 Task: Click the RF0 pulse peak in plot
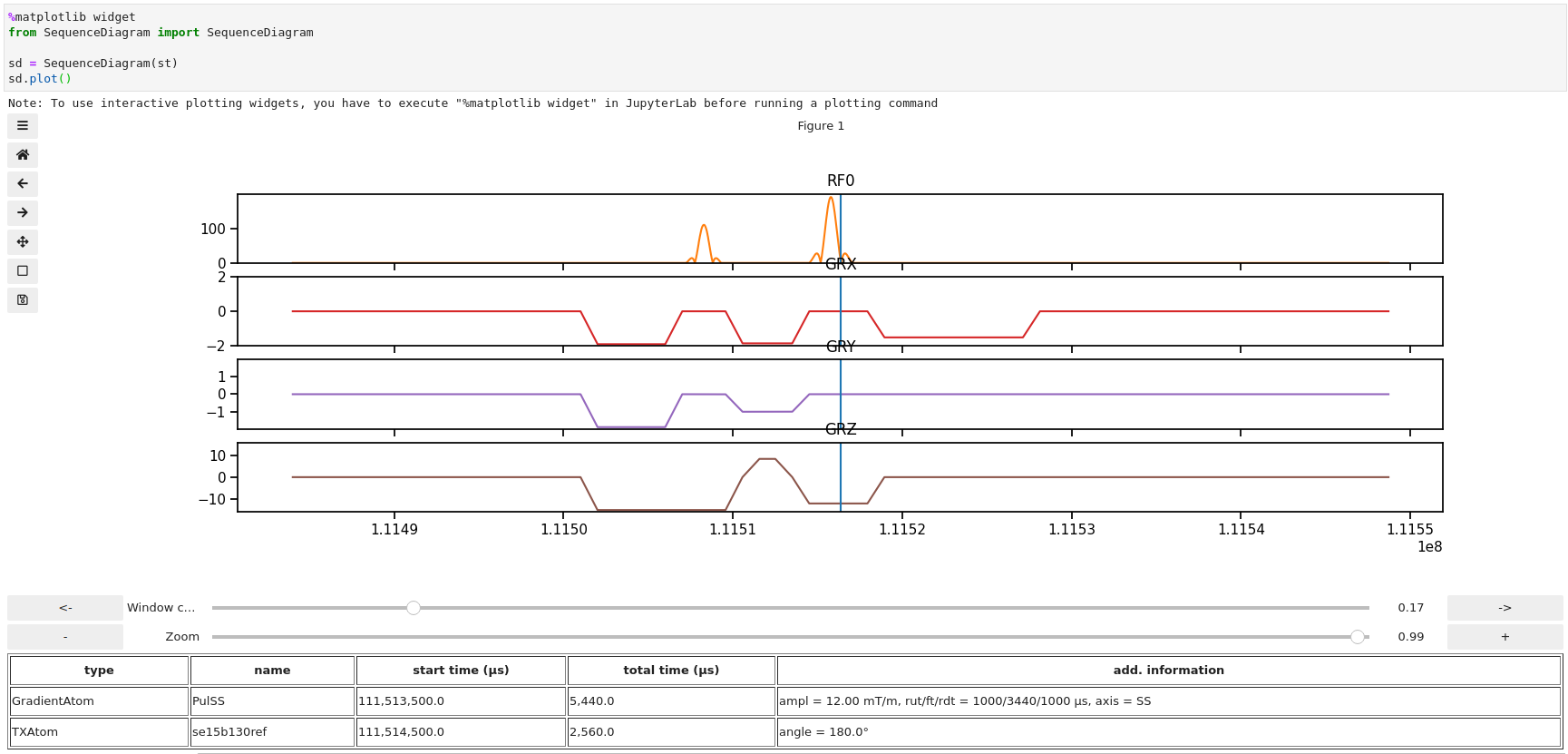831,199
